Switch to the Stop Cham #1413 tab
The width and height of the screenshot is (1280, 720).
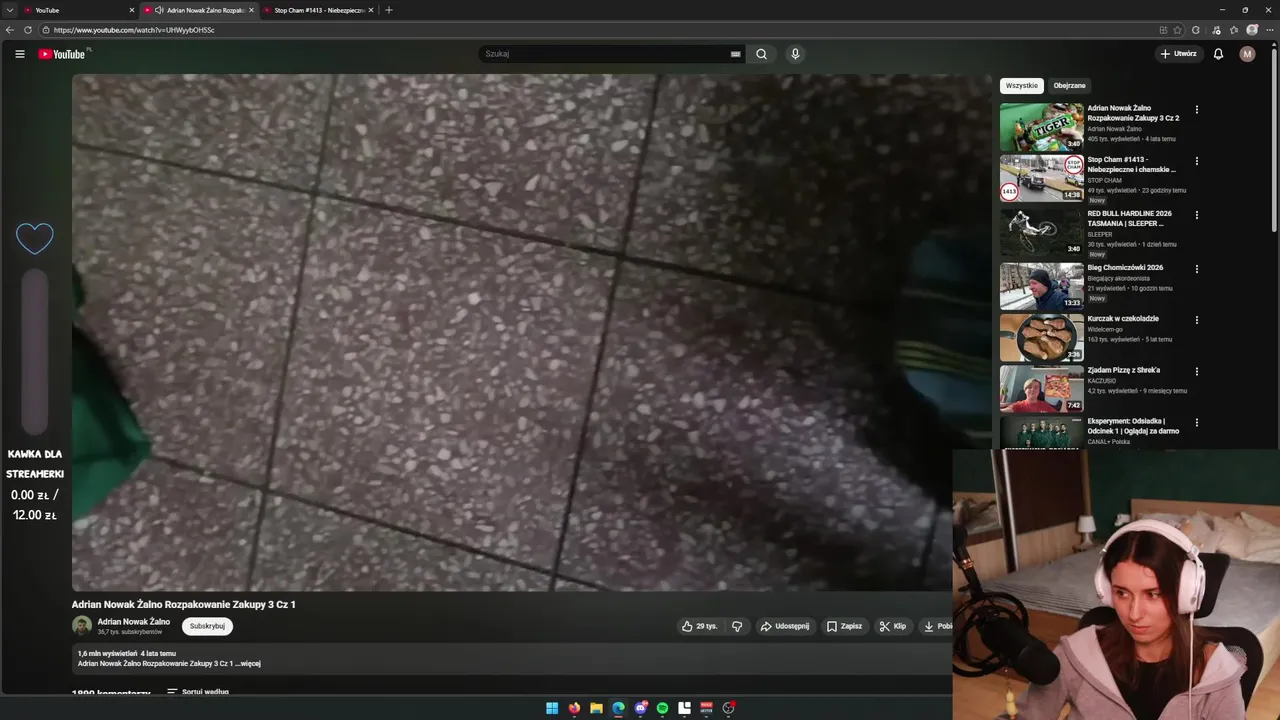tap(318, 10)
